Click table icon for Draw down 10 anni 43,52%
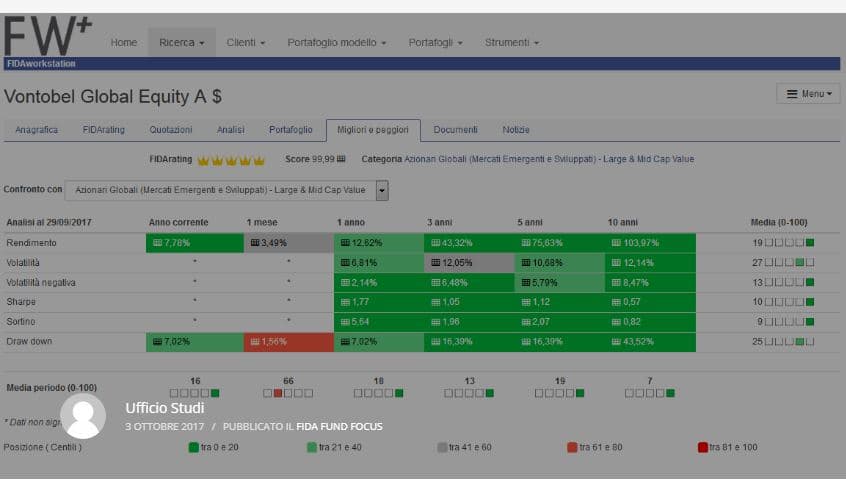The image size is (846, 488). click(616, 342)
